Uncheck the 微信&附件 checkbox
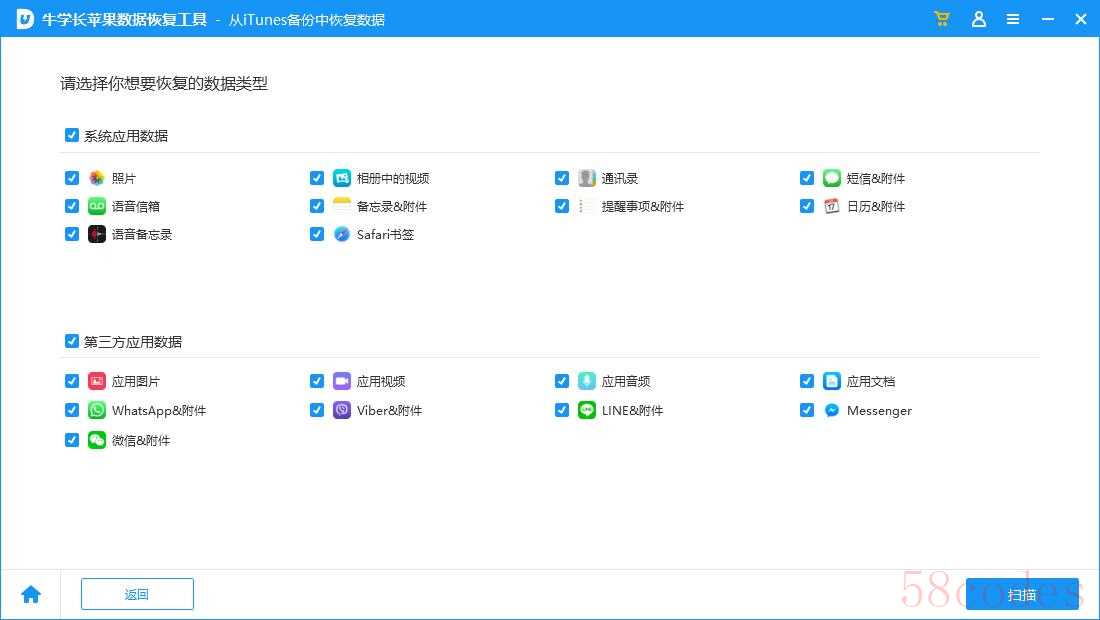 (72, 440)
